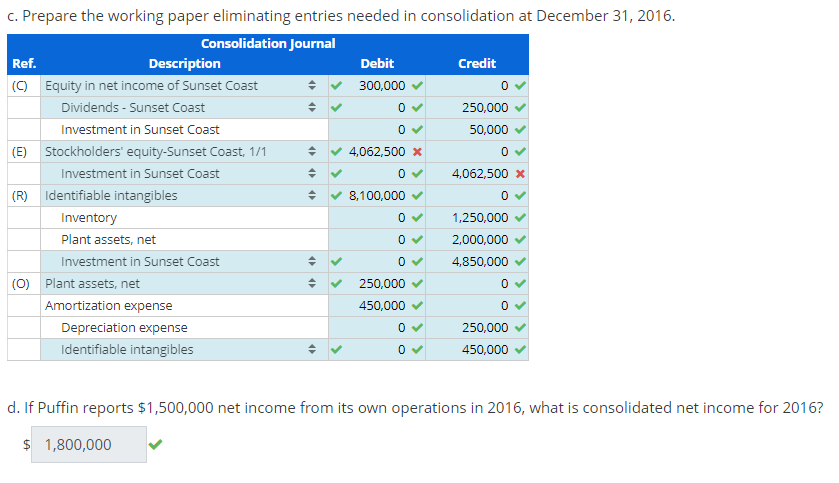Click green checkmark beside 300,000 debit

point(417,86)
